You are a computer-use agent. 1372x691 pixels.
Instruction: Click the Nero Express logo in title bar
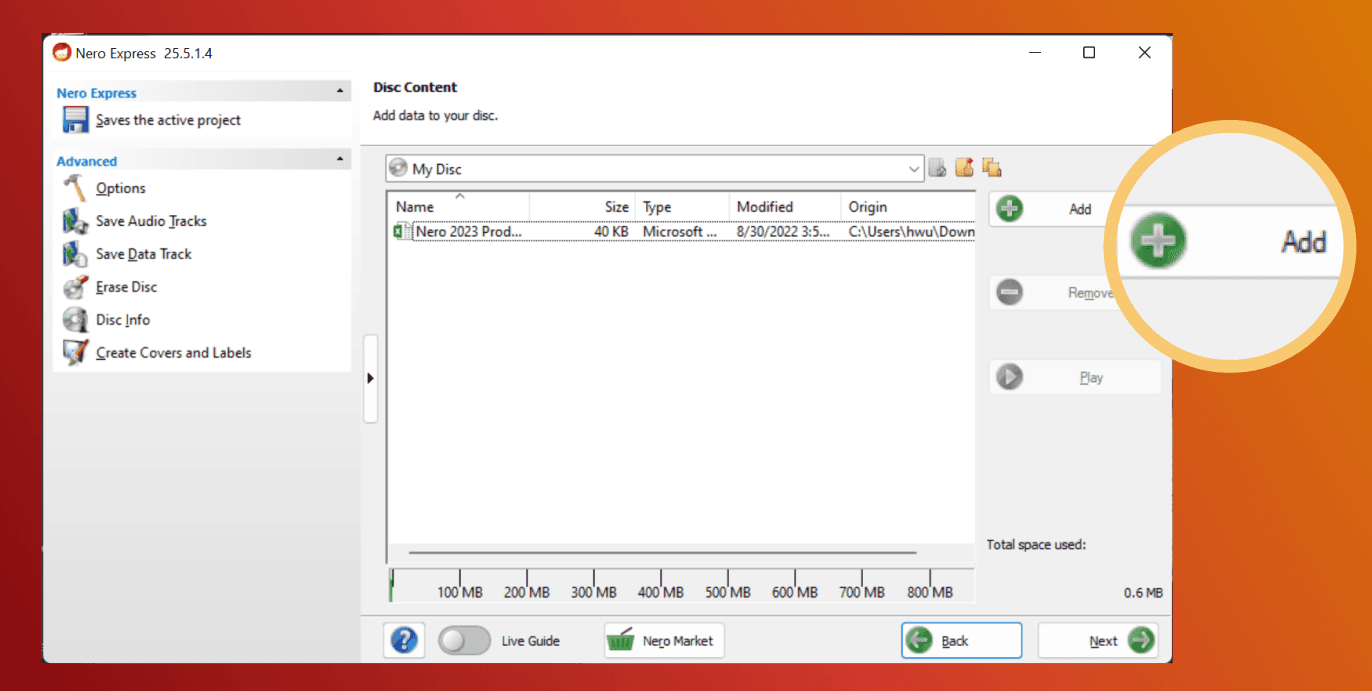(62, 53)
